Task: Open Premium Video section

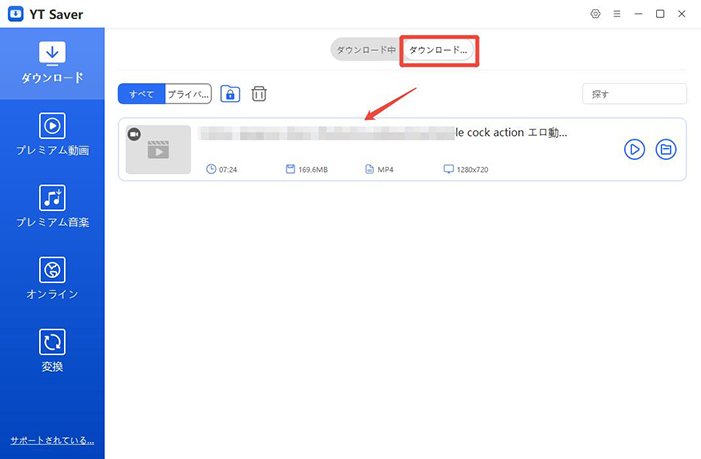Action: click(52, 135)
